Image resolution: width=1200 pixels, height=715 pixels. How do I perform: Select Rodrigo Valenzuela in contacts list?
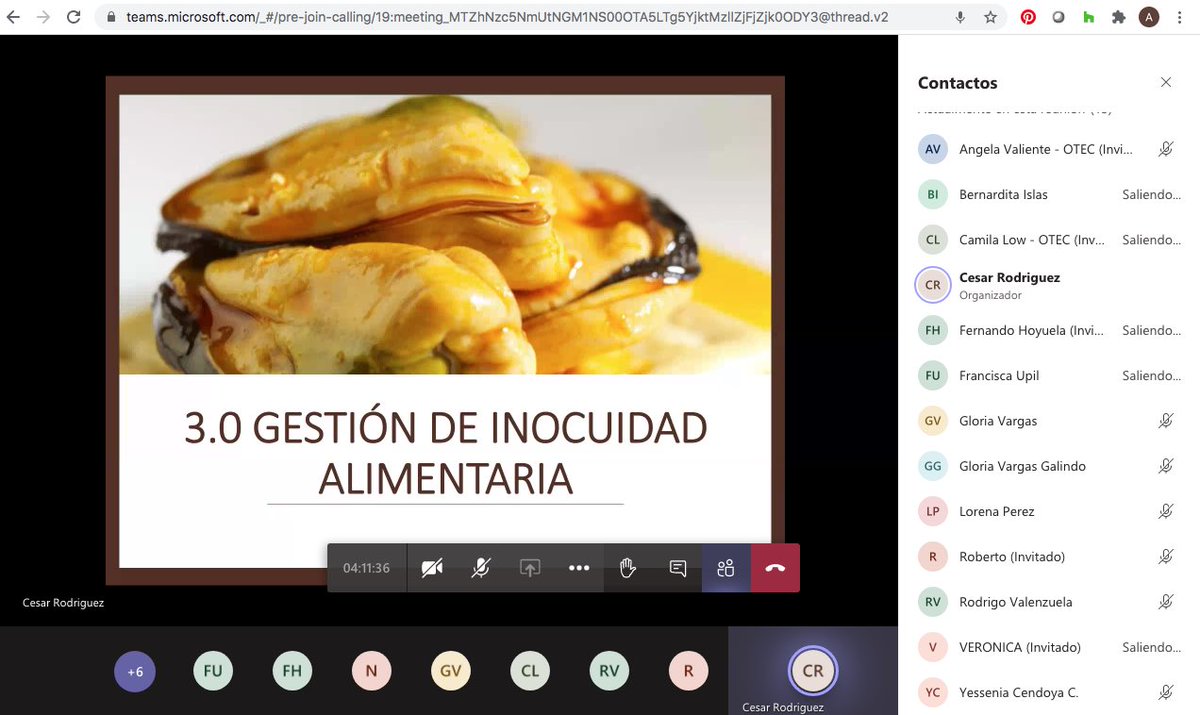click(x=1049, y=602)
